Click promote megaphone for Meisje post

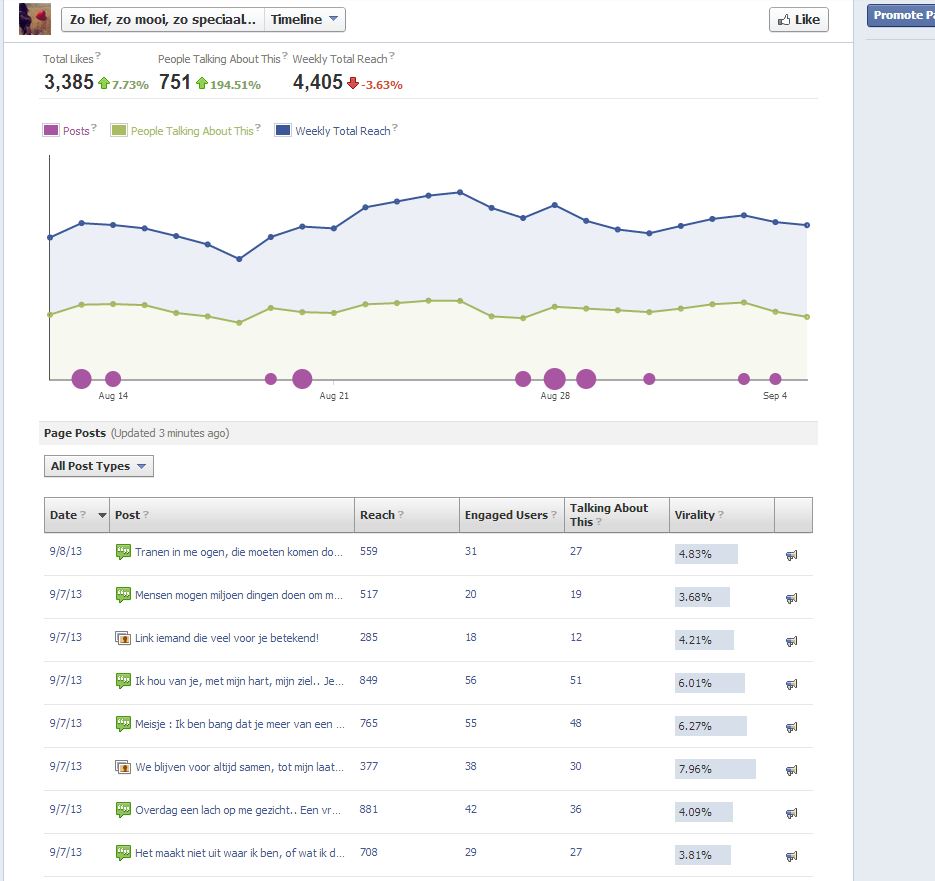pos(791,727)
